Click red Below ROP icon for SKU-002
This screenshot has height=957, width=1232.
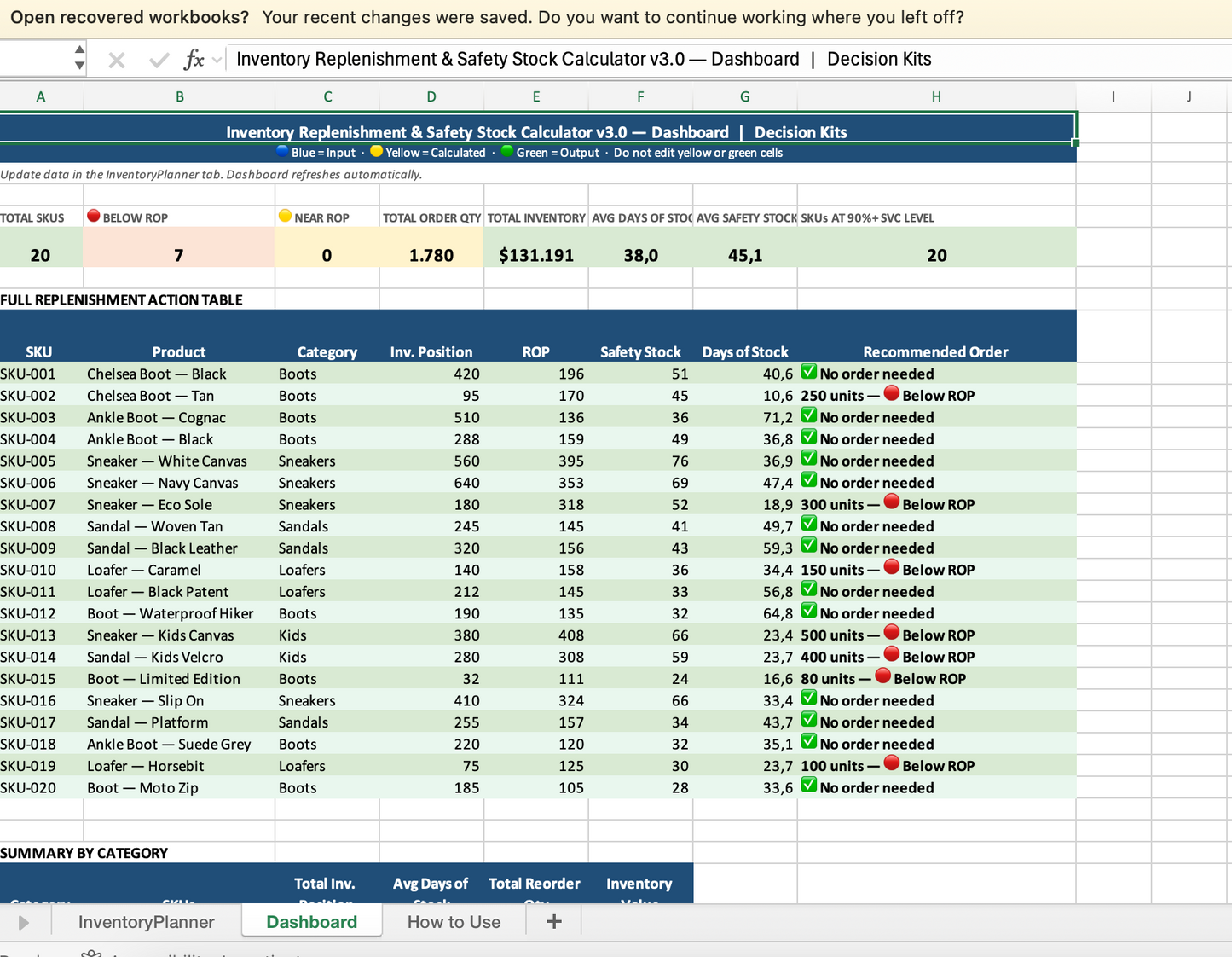(891, 394)
